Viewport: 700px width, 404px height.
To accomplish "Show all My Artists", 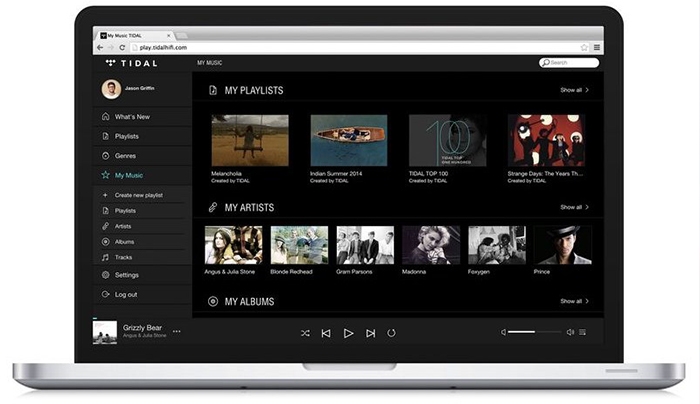I will (x=575, y=207).
